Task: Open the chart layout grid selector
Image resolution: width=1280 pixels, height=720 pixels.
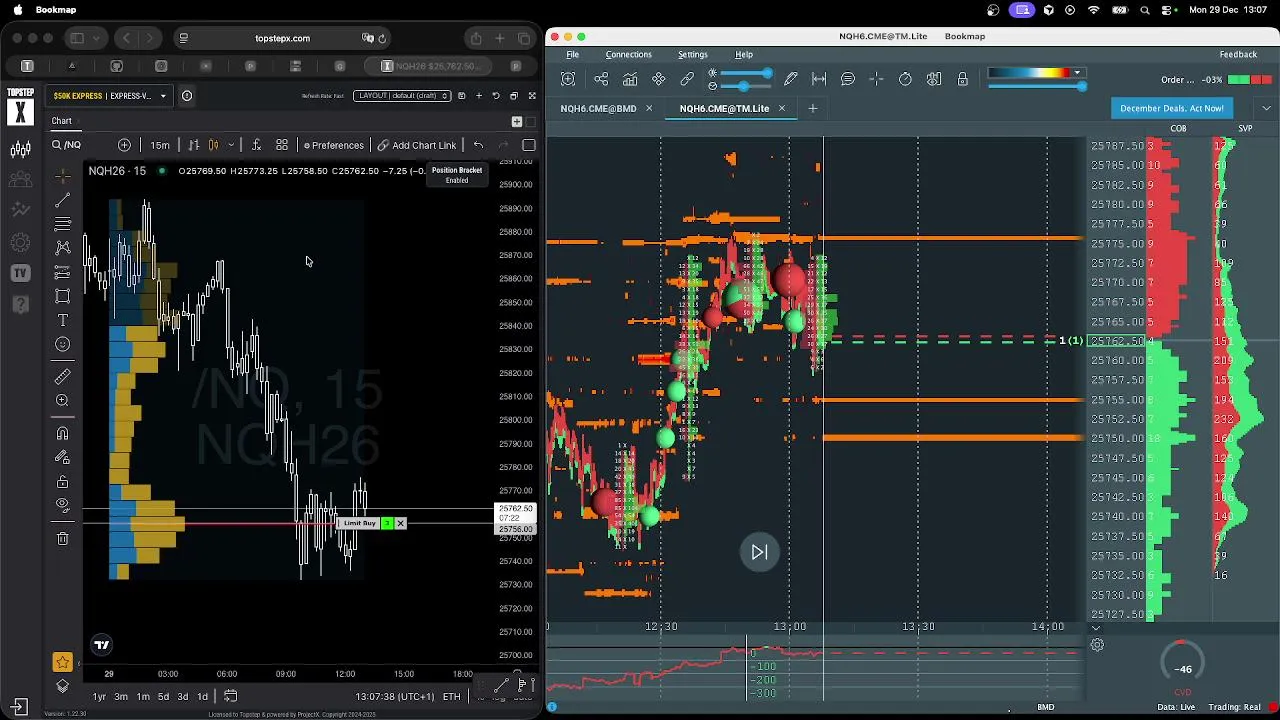Action: [282, 145]
